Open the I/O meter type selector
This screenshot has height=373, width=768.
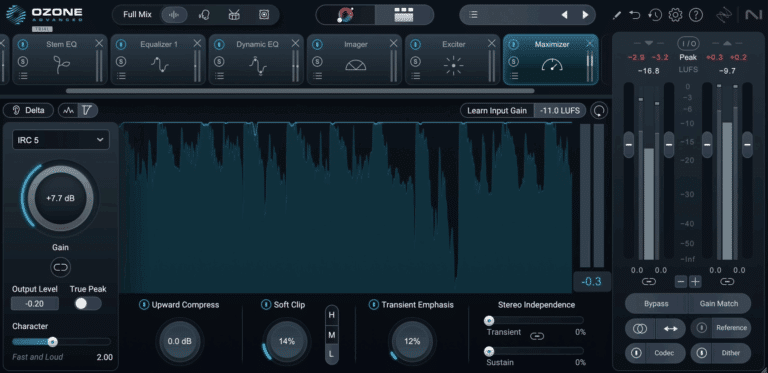tap(688, 44)
